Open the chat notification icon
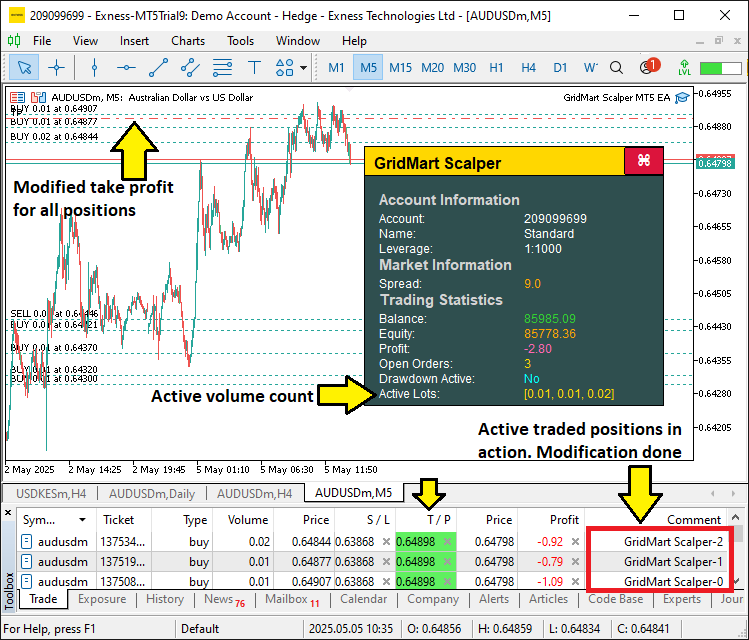 click(648, 67)
